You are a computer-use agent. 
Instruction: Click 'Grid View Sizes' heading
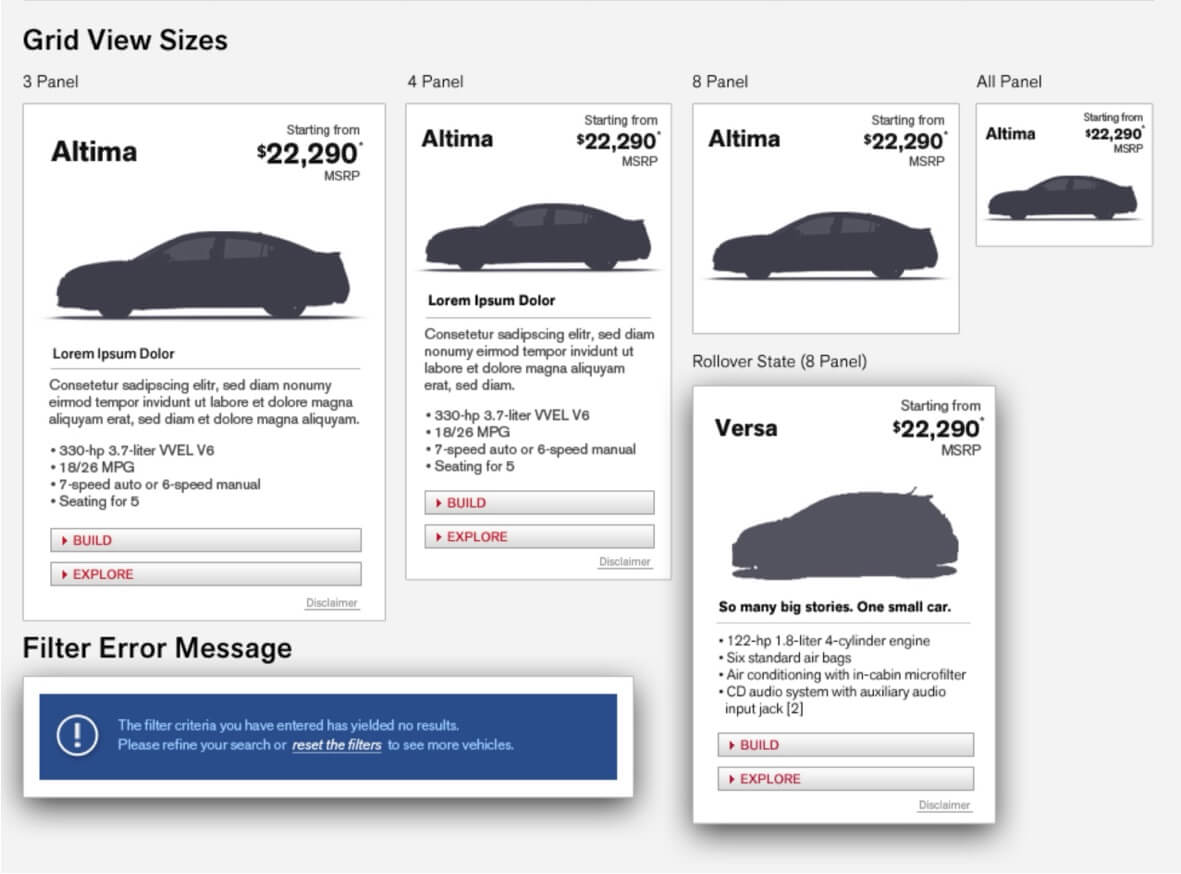(125, 40)
